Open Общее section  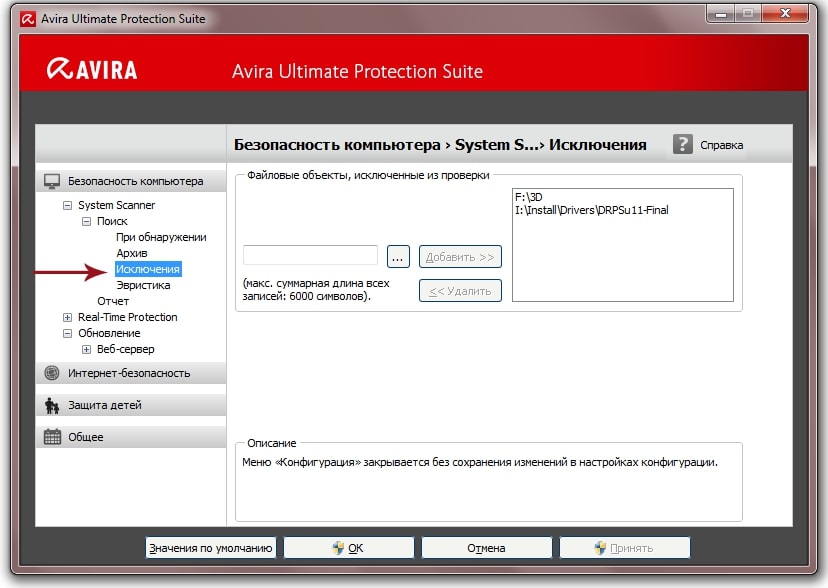pos(131,437)
